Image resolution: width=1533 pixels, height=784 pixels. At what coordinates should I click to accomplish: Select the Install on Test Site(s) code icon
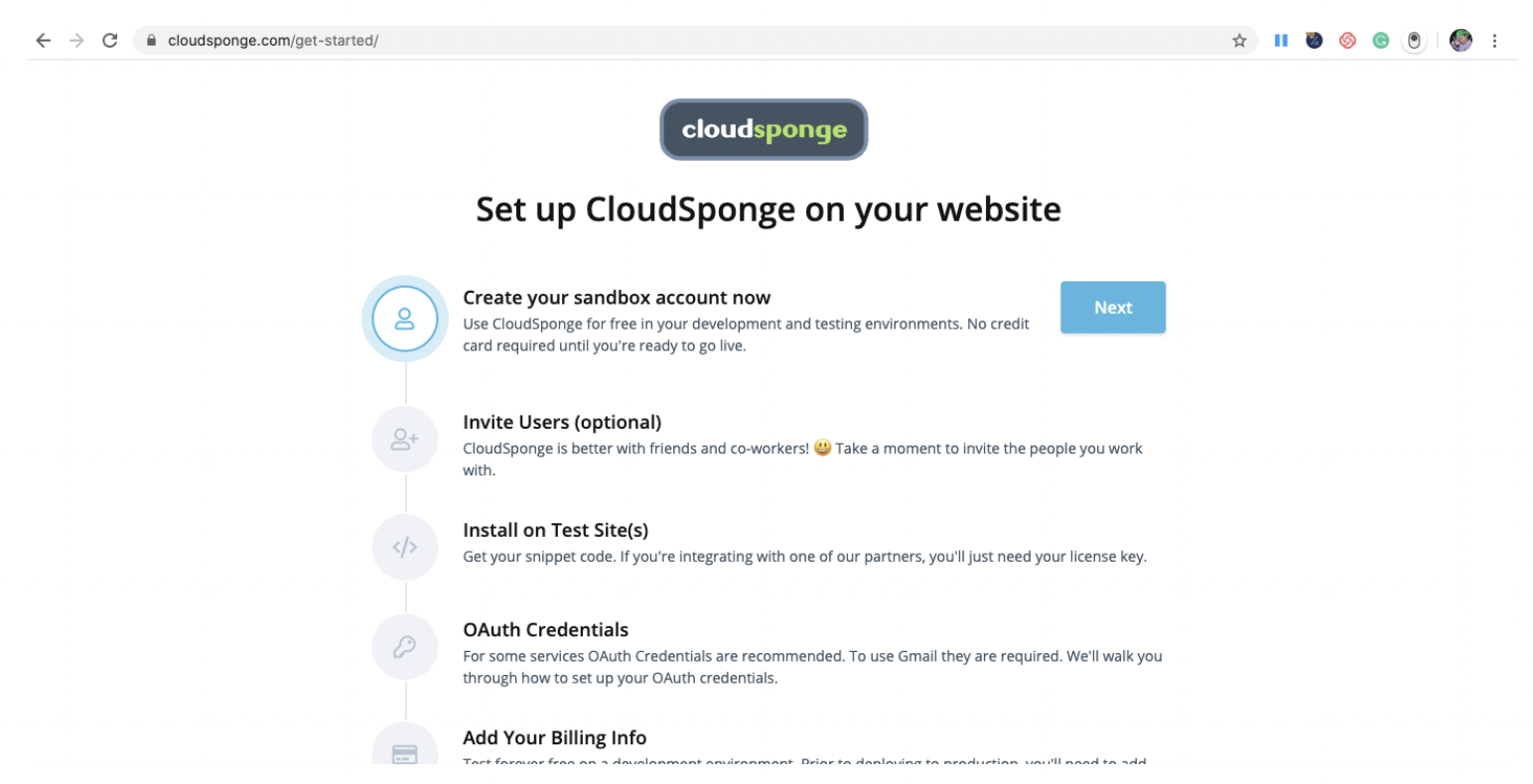tap(404, 548)
